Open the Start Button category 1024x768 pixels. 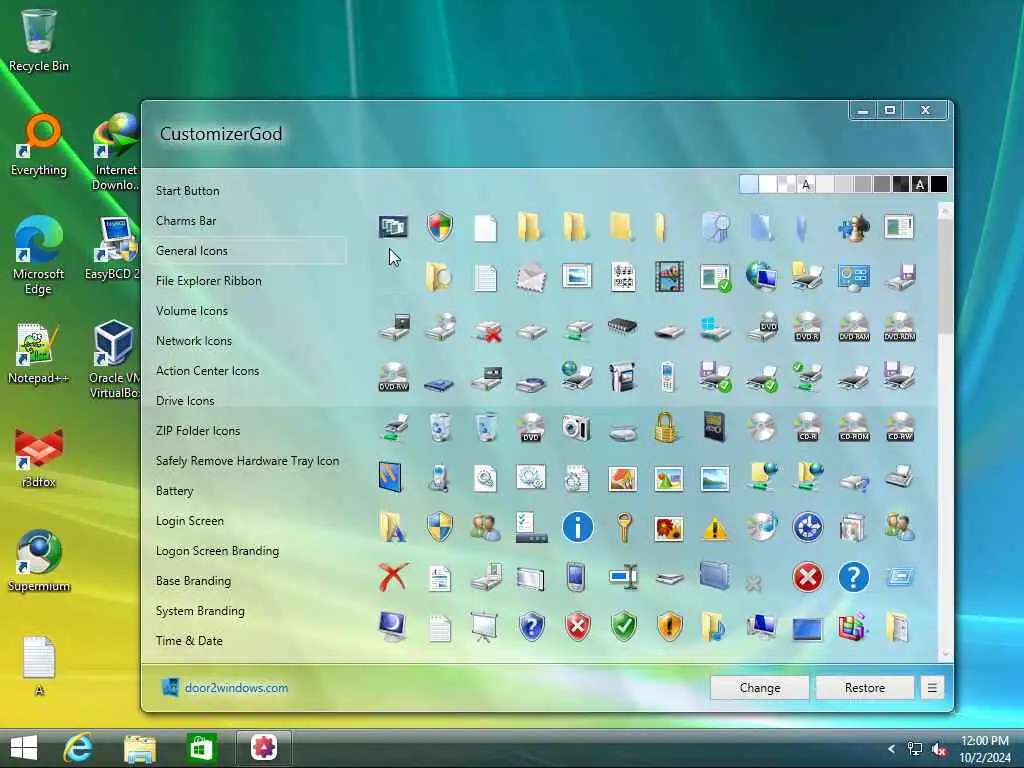pyautogui.click(x=187, y=191)
